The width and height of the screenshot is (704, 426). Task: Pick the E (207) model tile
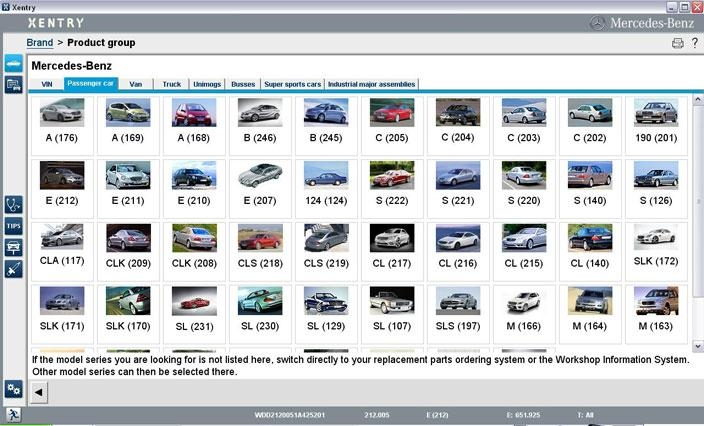click(x=260, y=189)
